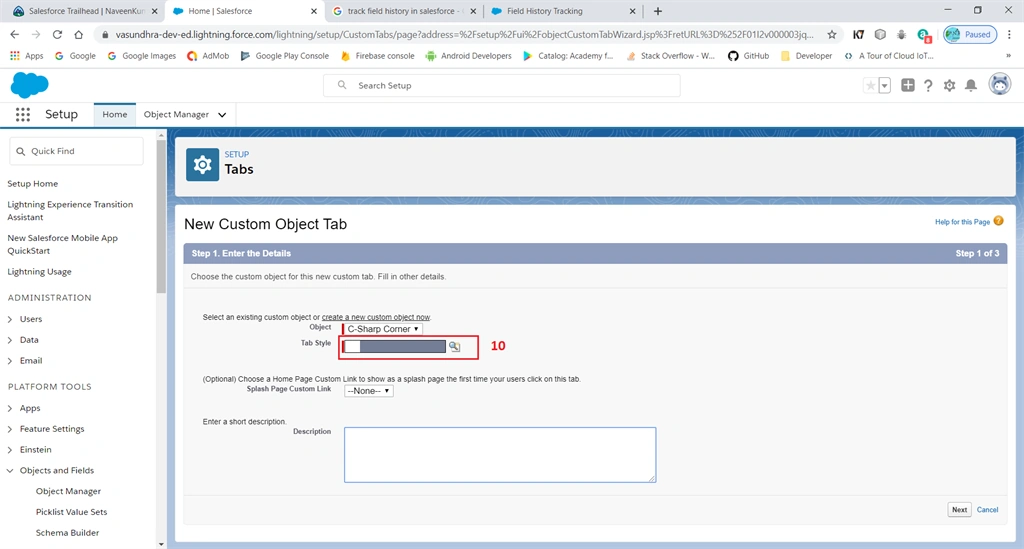Viewport: 1024px width, 549px height.
Task: Open the Android Developers bookmark
Action: (469, 56)
